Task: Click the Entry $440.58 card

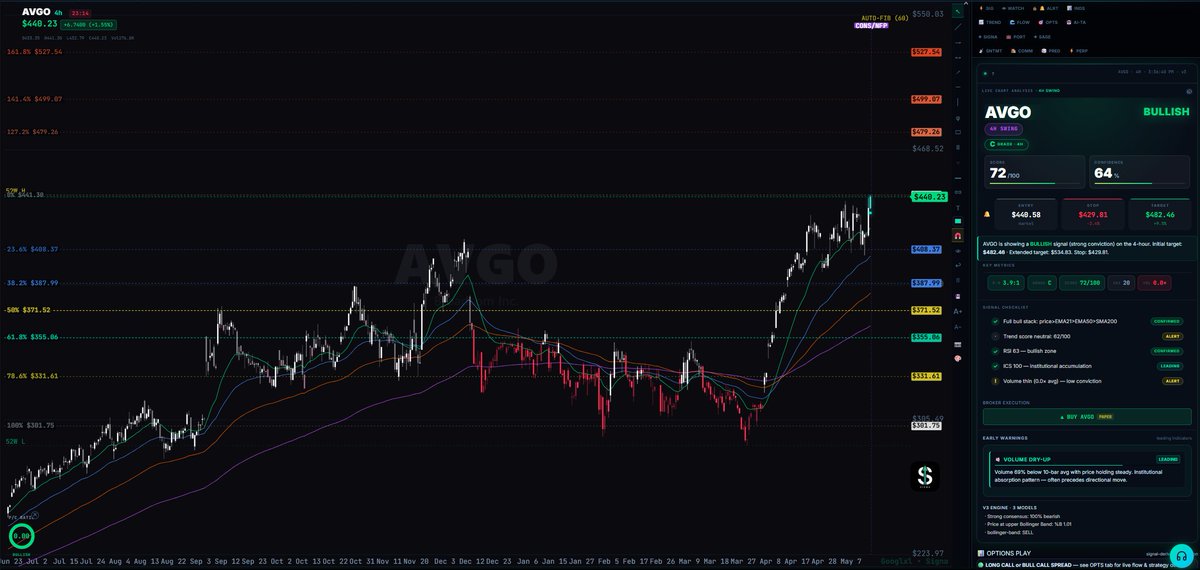Action: [1025, 214]
